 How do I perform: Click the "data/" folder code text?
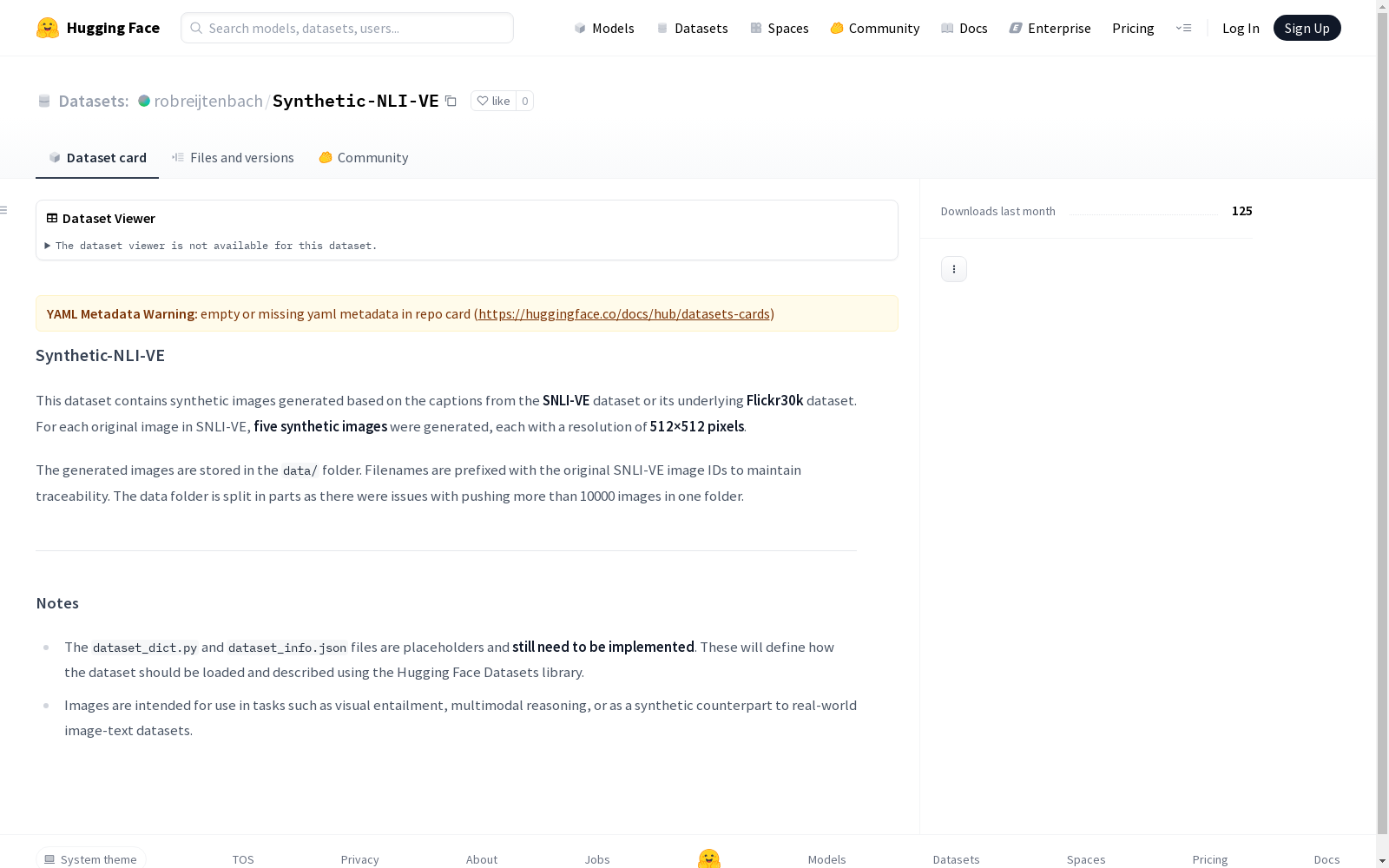pyautogui.click(x=300, y=470)
